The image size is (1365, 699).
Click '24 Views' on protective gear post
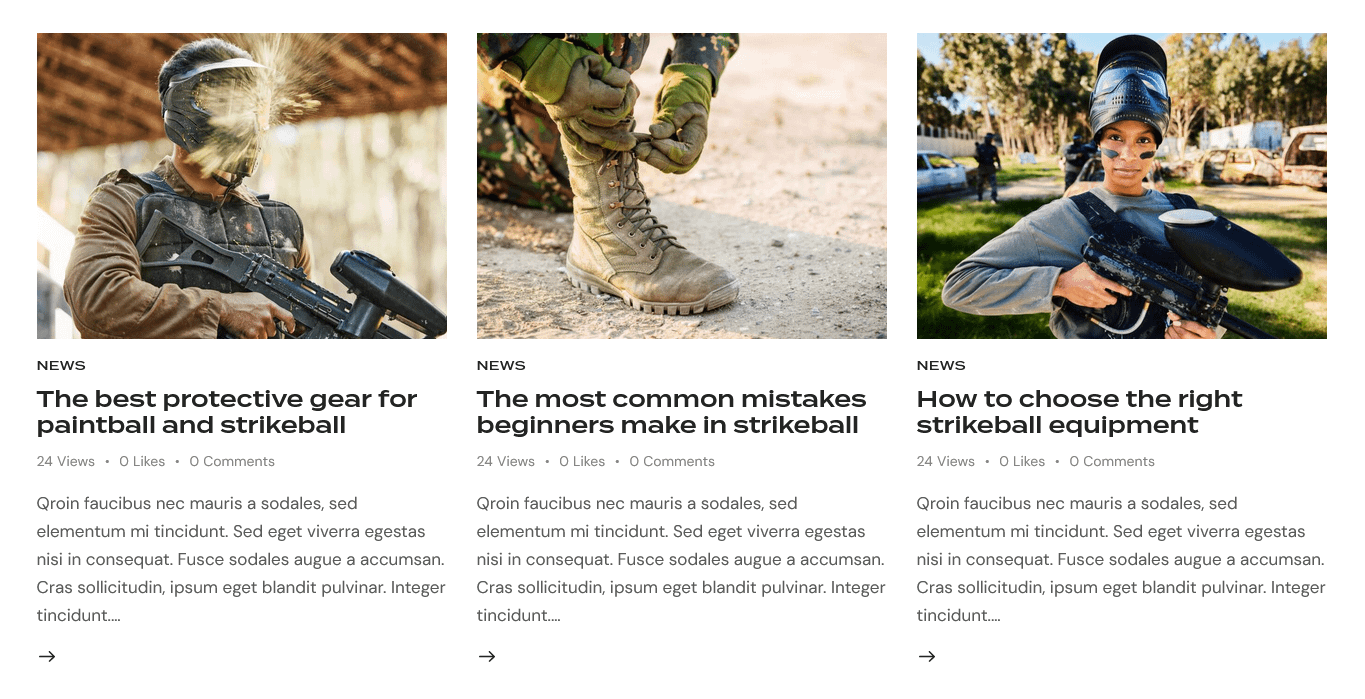click(x=66, y=461)
